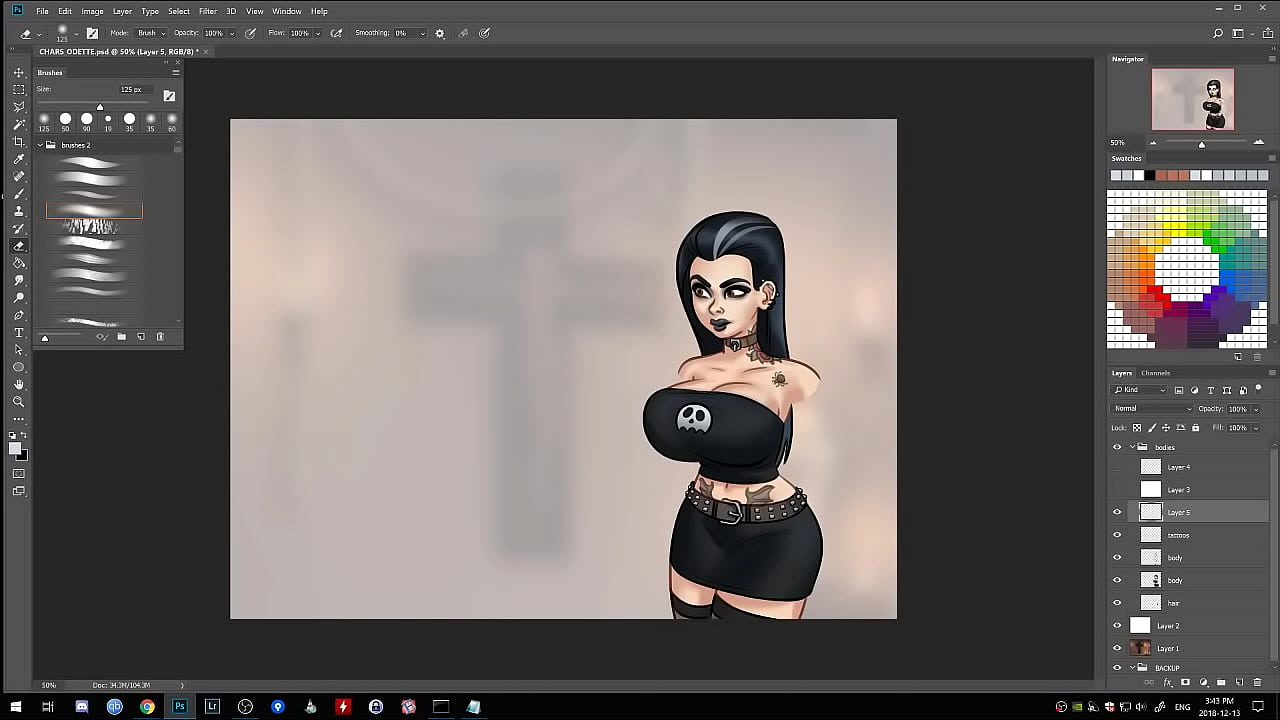Open the Filter menu
1280x720 pixels.
pyautogui.click(x=207, y=11)
